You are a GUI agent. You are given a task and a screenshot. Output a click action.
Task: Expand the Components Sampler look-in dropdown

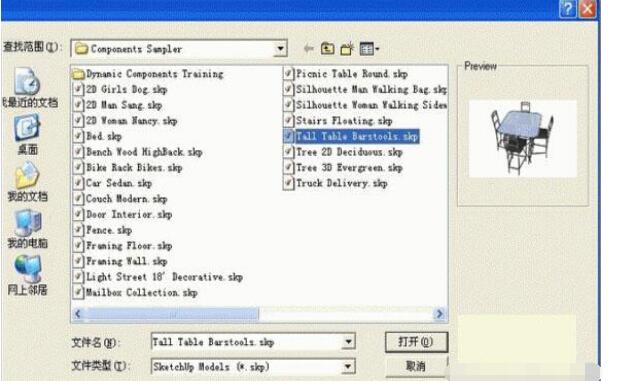pos(280,49)
